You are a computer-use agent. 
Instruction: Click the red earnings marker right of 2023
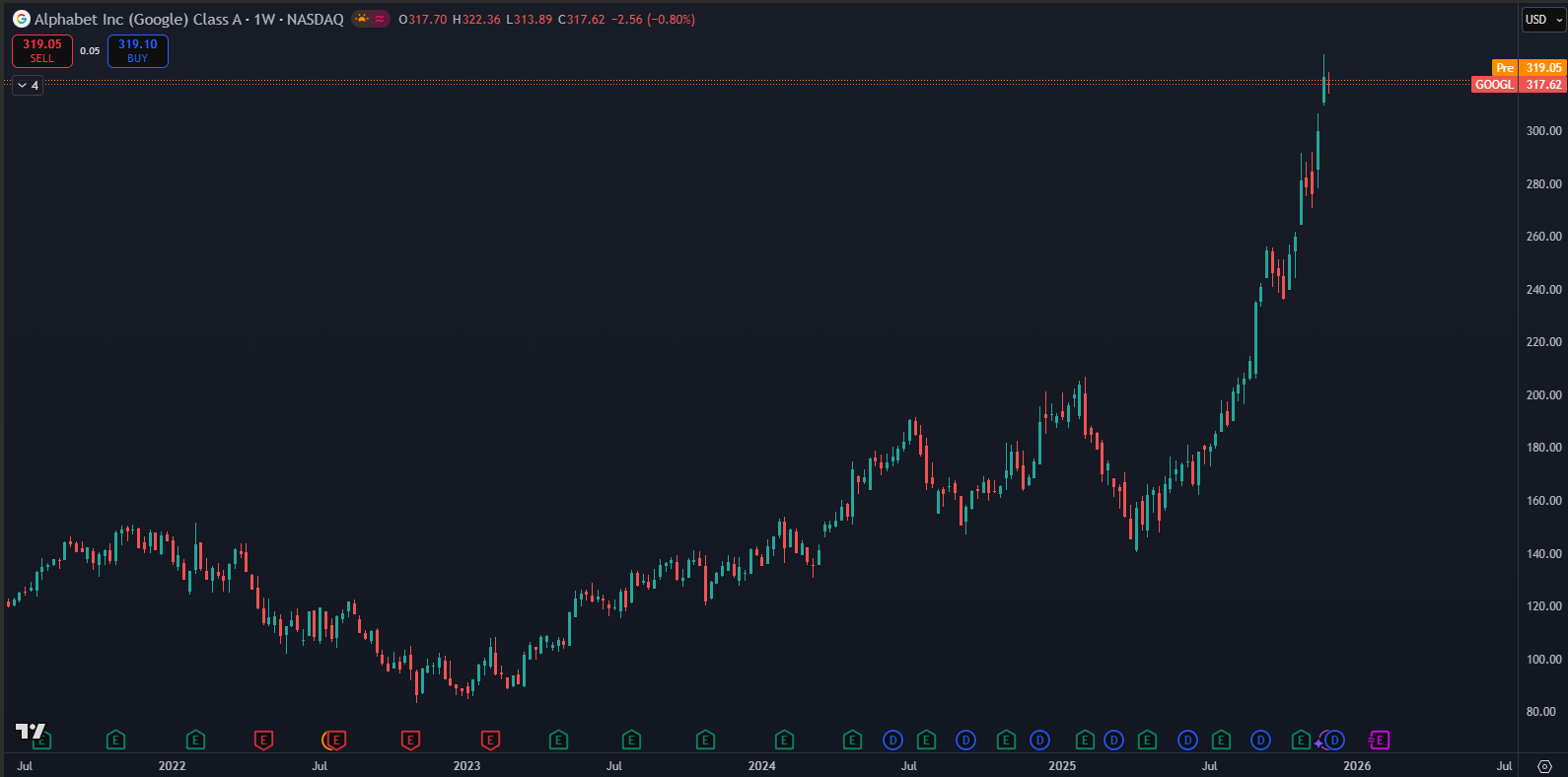490,740
